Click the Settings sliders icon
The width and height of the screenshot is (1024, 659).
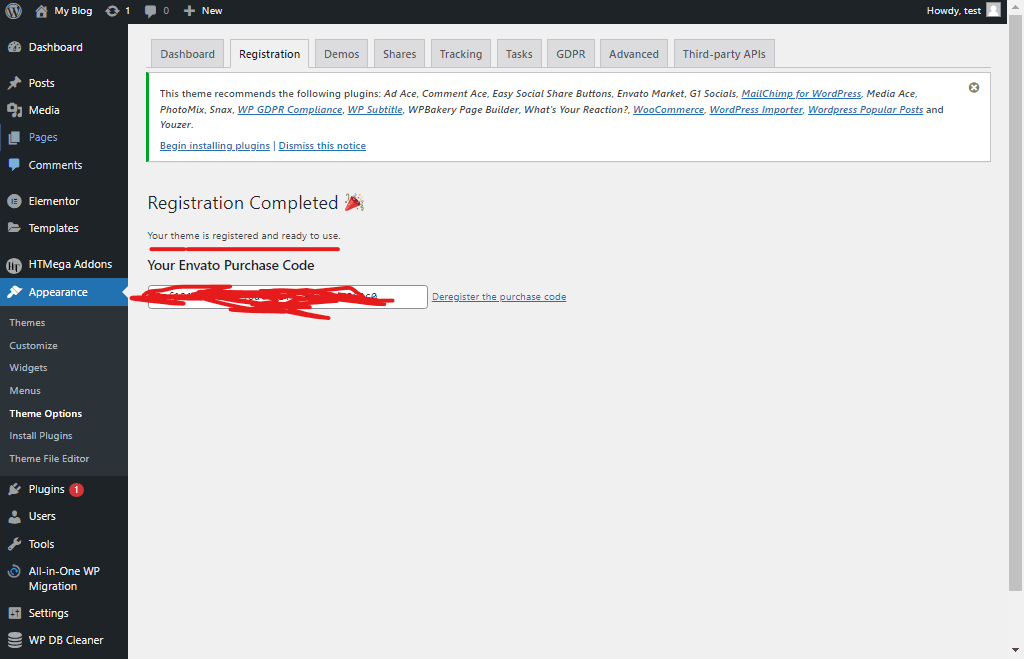[14, 613]
